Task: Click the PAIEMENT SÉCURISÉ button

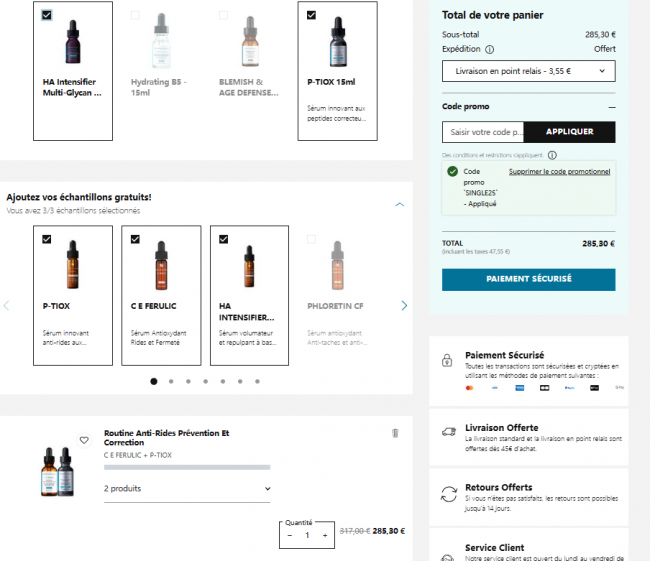Action: click(528, 279)
